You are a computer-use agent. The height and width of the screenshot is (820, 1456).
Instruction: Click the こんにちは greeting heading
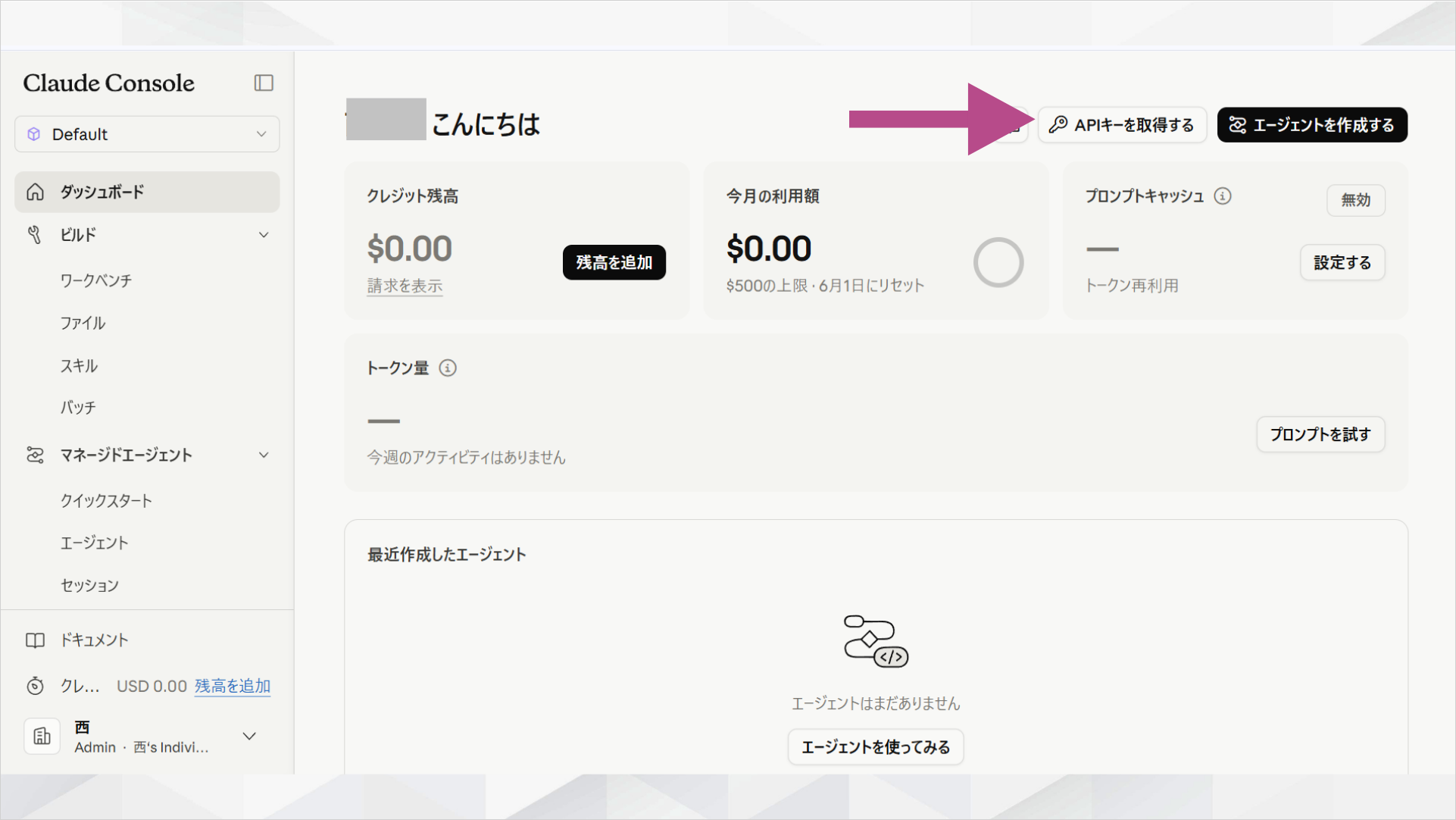click(x=486, y=124)
